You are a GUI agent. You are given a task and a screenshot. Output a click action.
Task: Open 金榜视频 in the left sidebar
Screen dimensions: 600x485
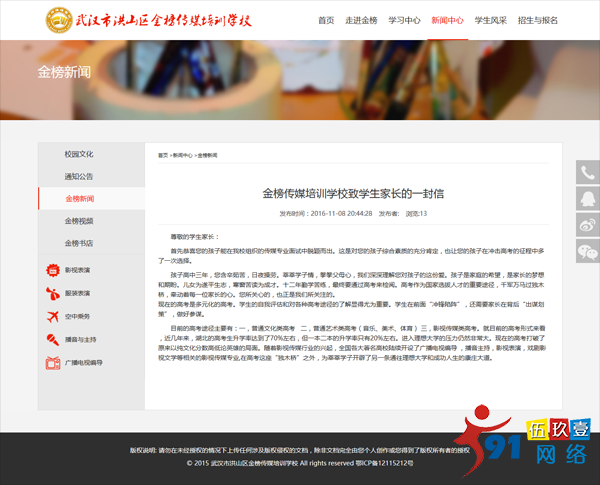coord(79,220)
